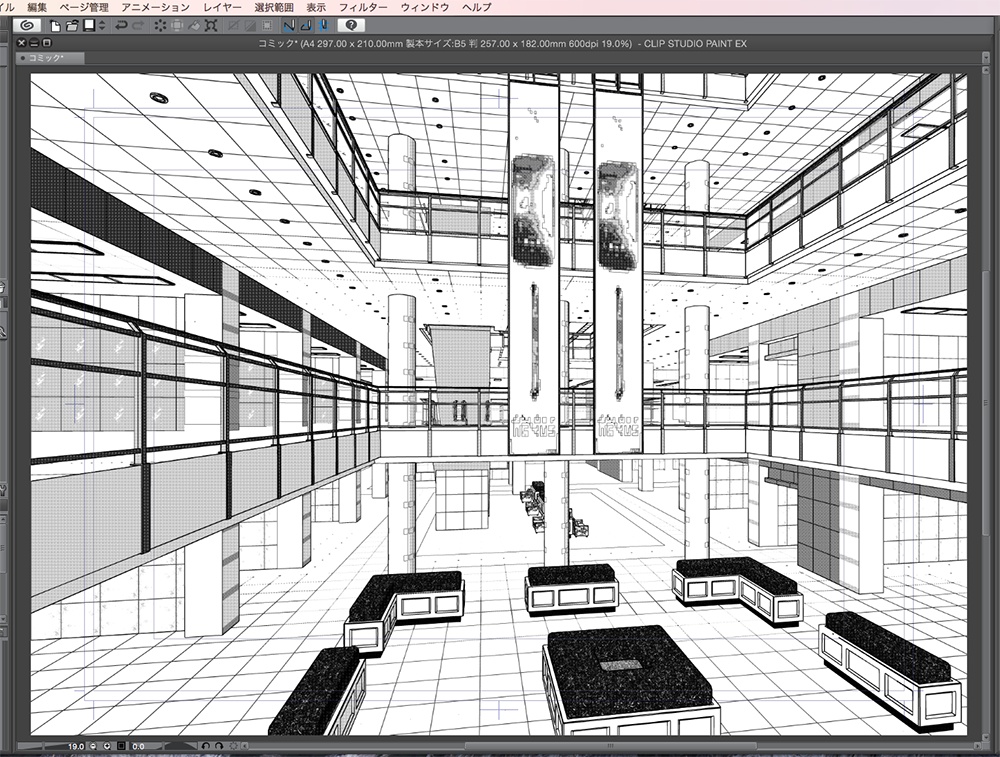1000x757 pixels.
Task: Click the invert selection icon
Action: coord(251,26)
